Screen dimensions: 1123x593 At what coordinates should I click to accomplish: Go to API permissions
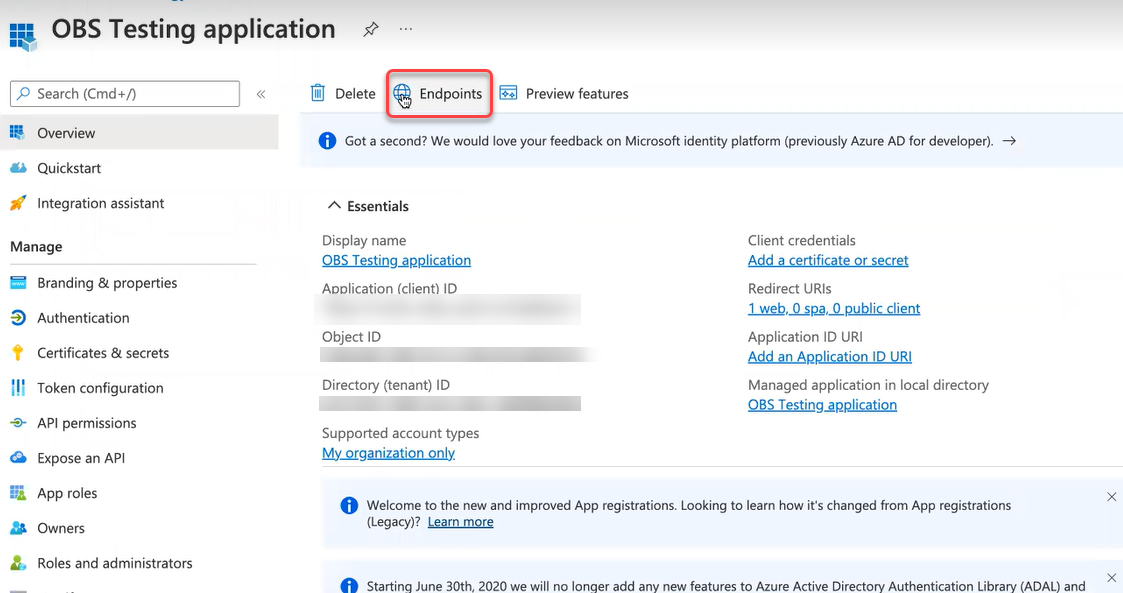[86, 423]
